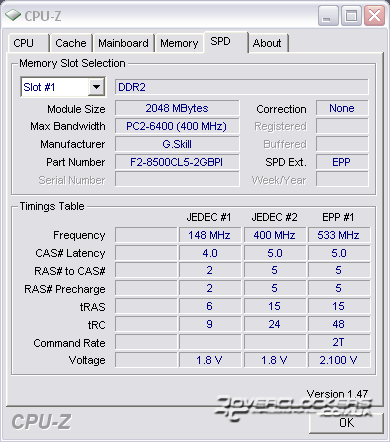
Task: Click the tRC value 48
Action: (339, 324)
